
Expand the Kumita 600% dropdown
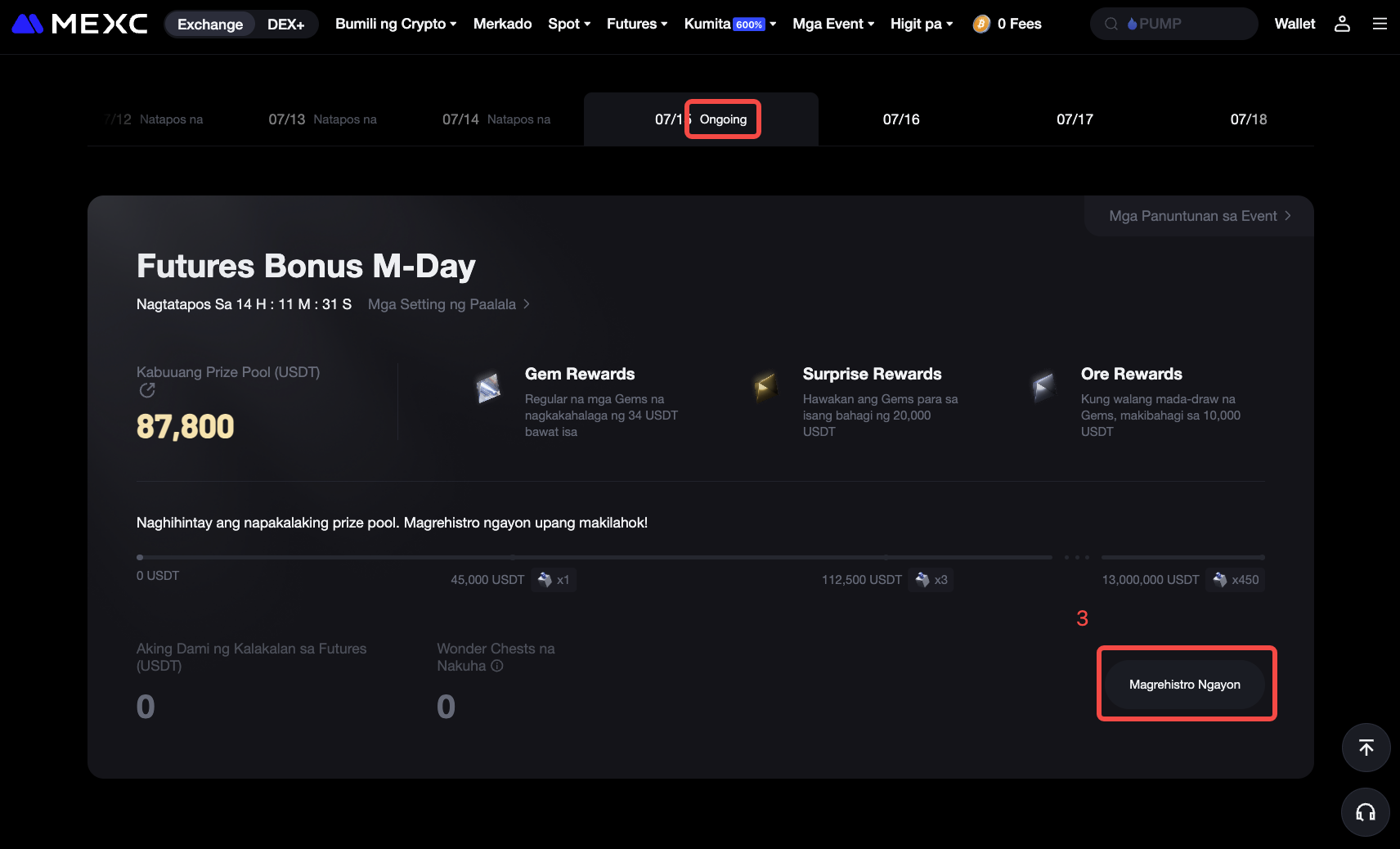pos(730,24)
